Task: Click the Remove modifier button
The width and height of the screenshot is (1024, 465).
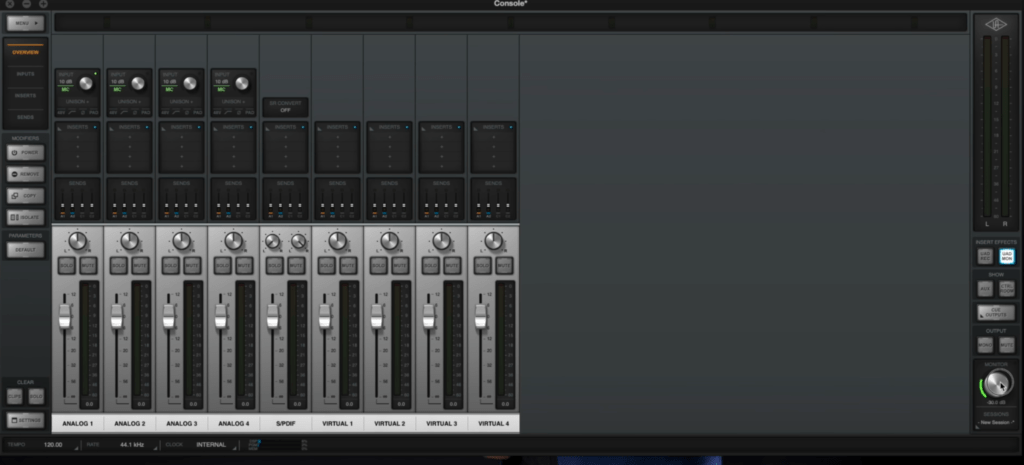Action: click(x=25, y=174)
